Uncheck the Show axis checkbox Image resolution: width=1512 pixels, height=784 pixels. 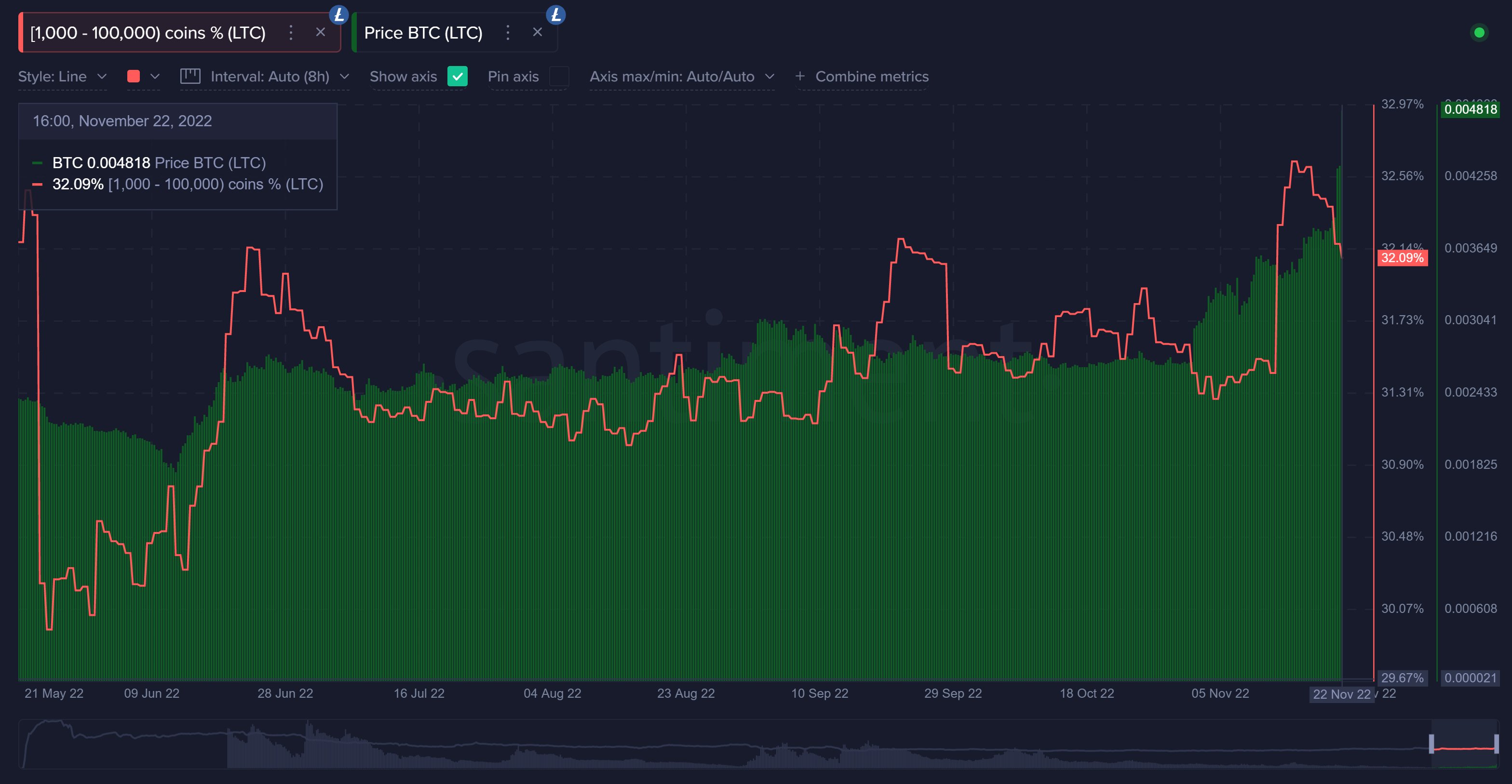[457, 76]
